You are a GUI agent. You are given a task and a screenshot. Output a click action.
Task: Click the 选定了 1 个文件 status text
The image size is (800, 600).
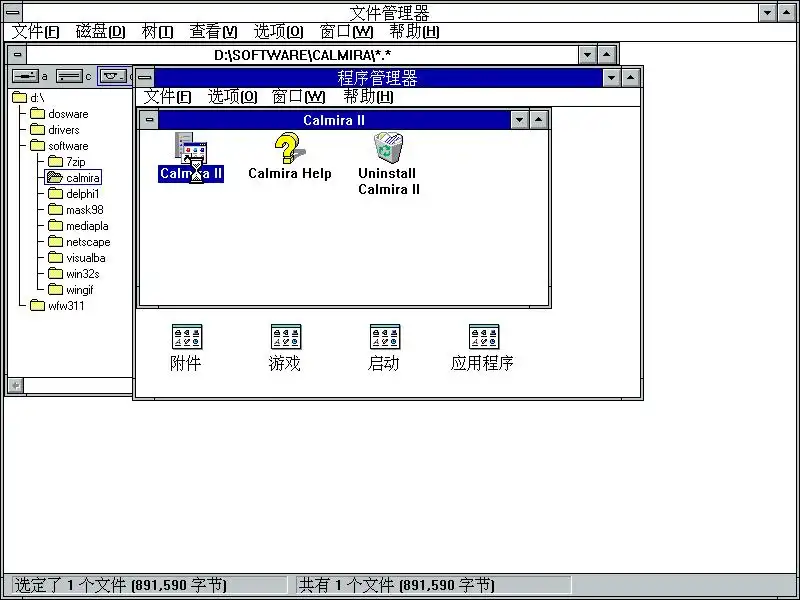click(120, 585)
